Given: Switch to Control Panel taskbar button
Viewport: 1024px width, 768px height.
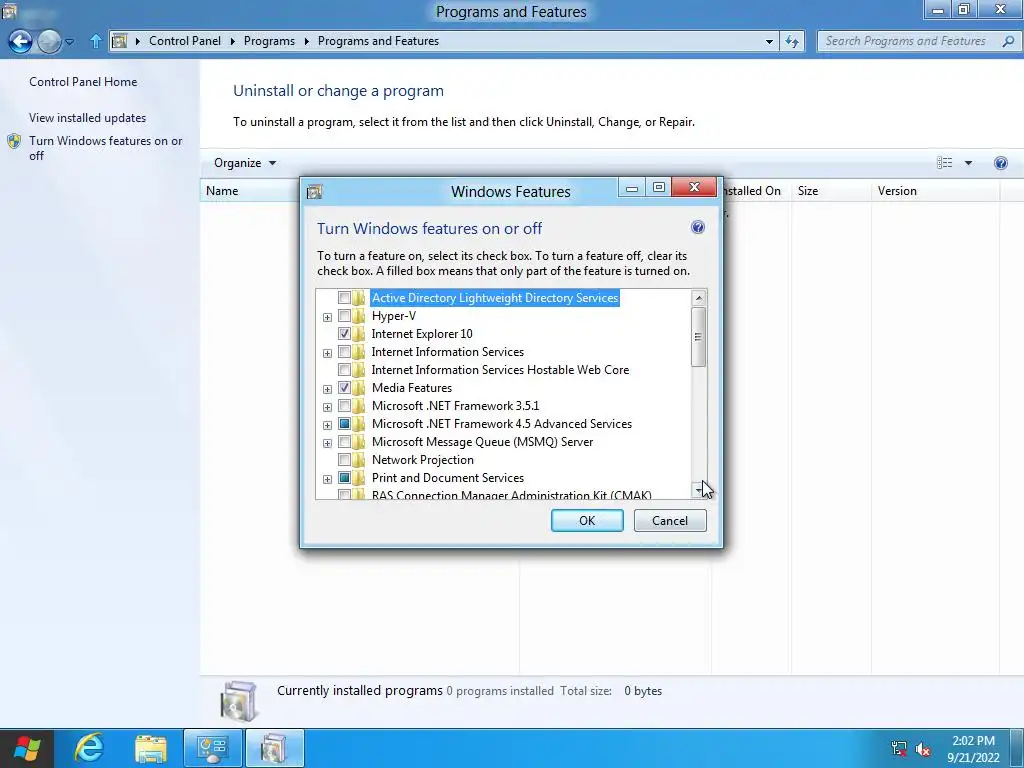Looking at the screenshot, I should (x=212, y=748).
